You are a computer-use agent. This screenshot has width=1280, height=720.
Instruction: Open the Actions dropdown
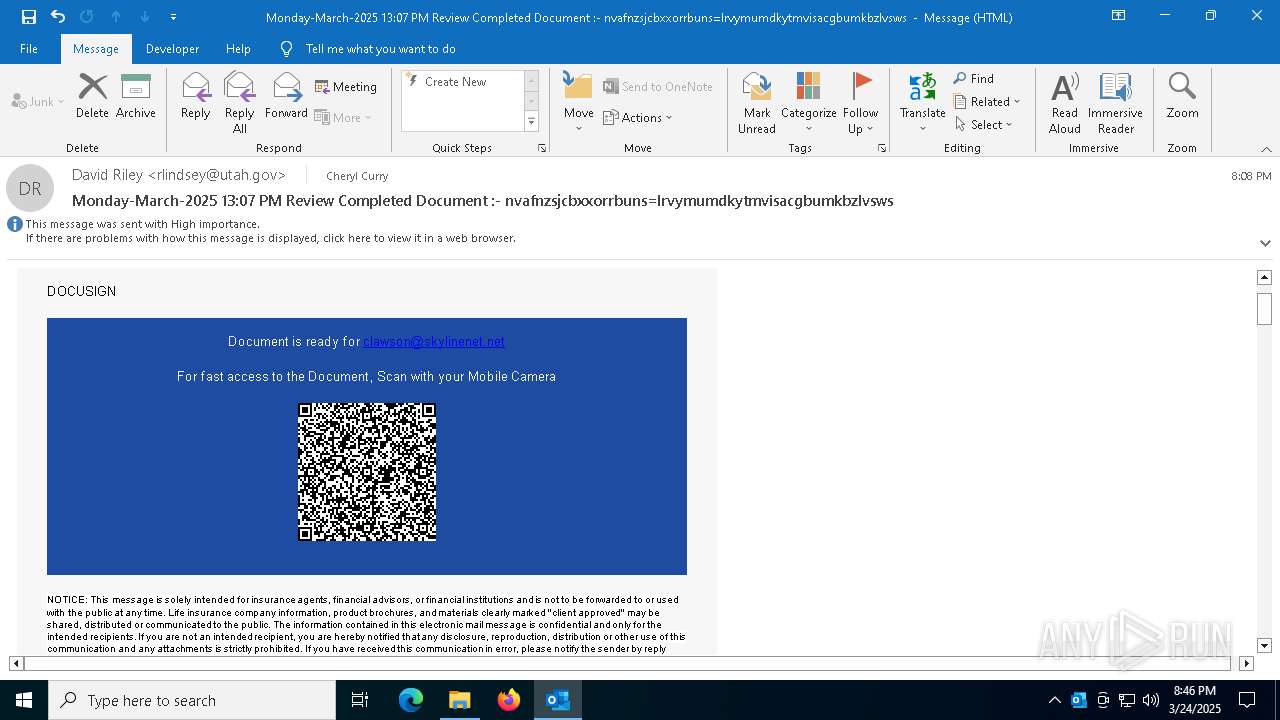[638, 117]
